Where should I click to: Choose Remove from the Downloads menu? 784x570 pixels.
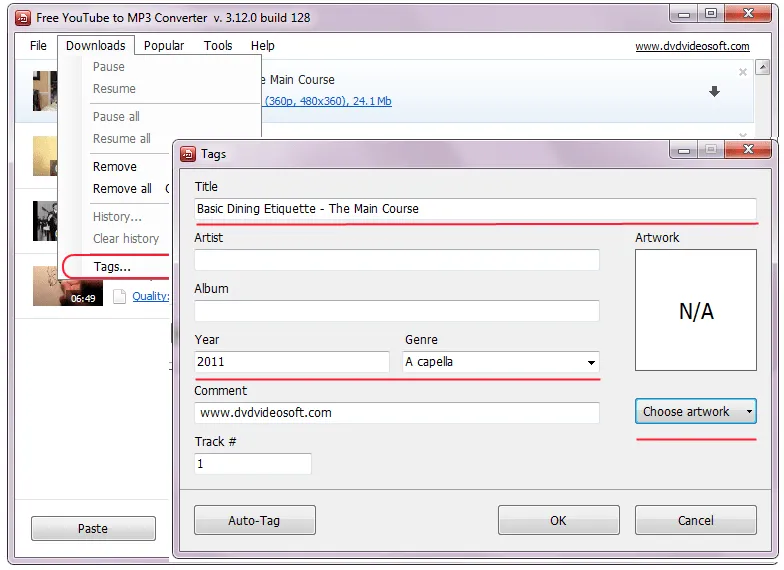pos(114,166)
